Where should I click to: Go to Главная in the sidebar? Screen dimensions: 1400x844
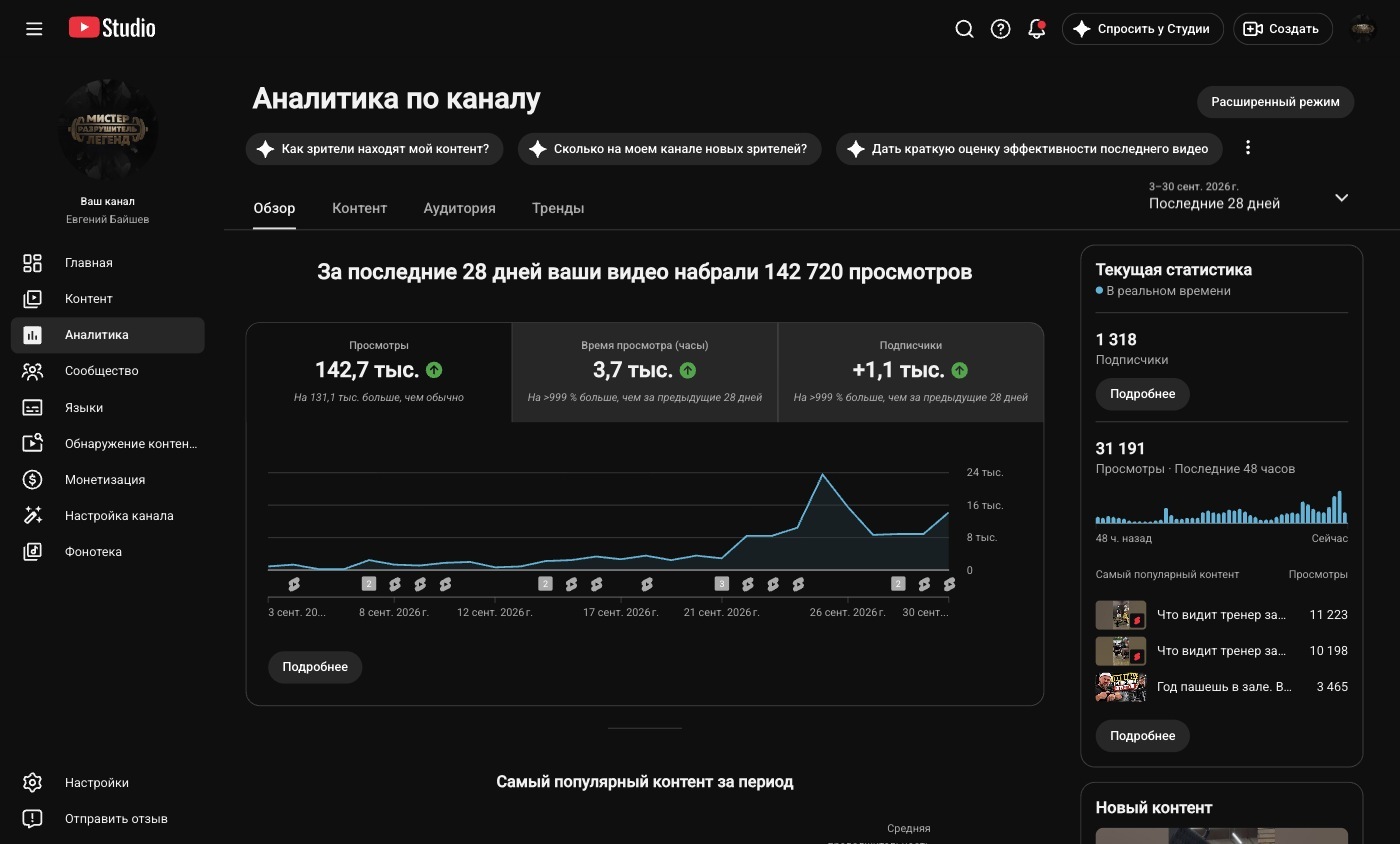[108, 263]
